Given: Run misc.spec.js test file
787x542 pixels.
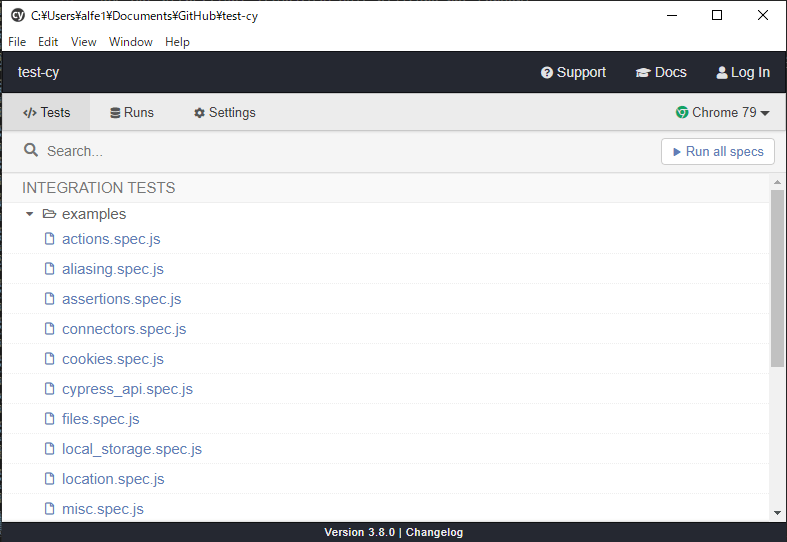Looking at the screenshot, I should 102,509.
